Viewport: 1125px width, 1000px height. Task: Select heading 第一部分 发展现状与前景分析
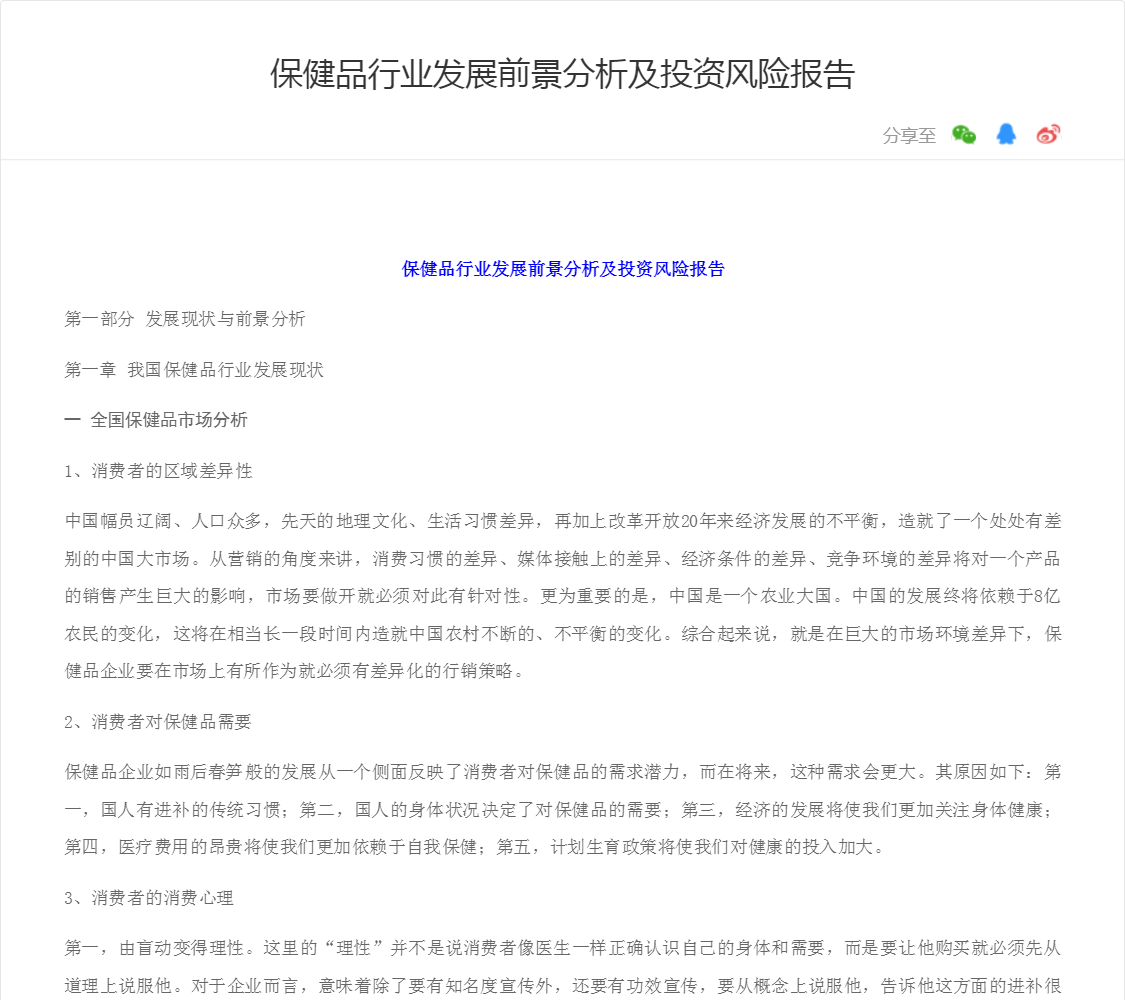[185, 319]
